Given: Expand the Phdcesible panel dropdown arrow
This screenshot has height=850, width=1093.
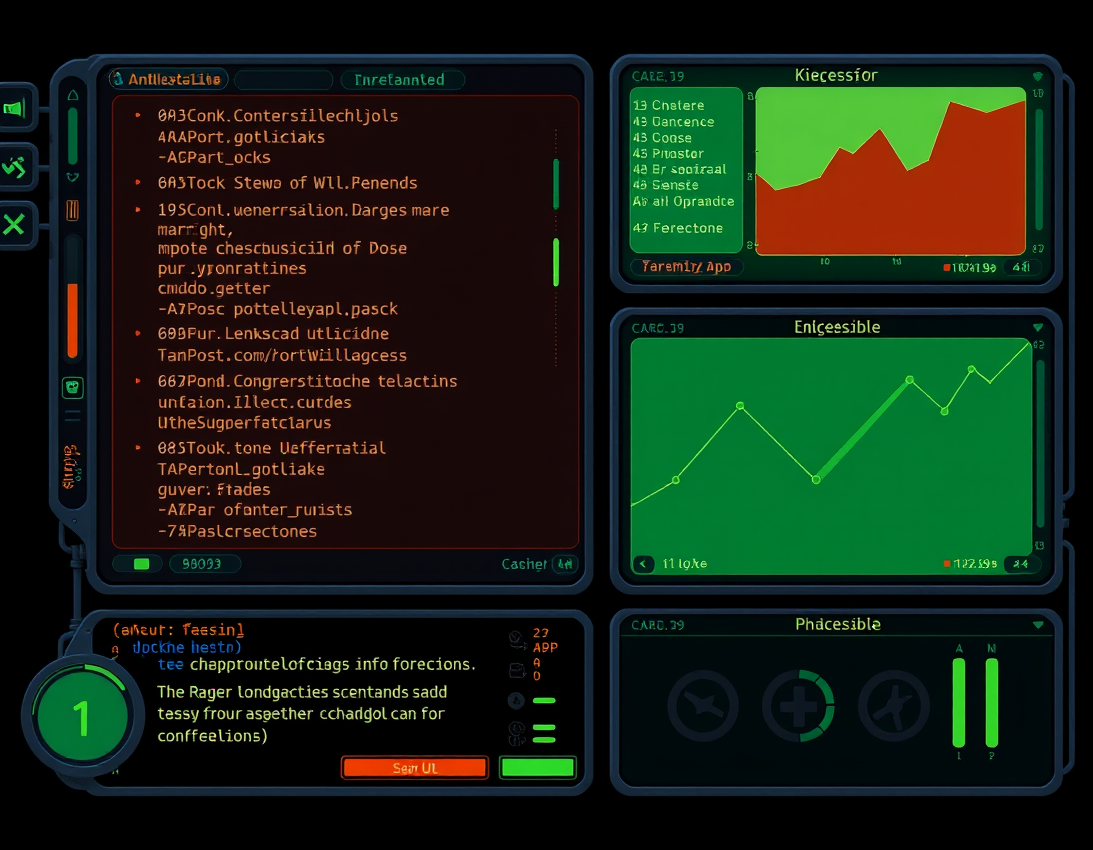Looking at the screenshot, I should (1038, 625).
